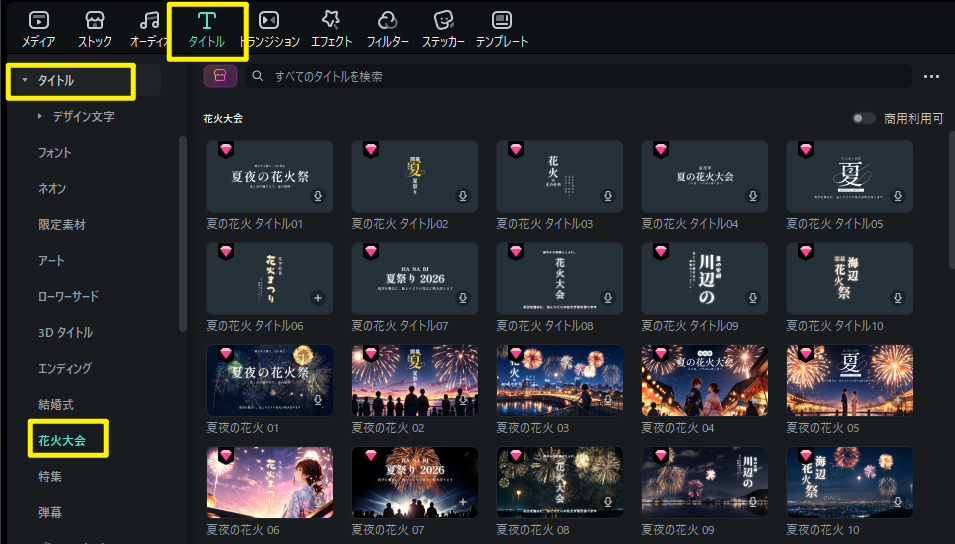Download 夏の花火 タイトル05 via download icon

[x=898, y=196]
